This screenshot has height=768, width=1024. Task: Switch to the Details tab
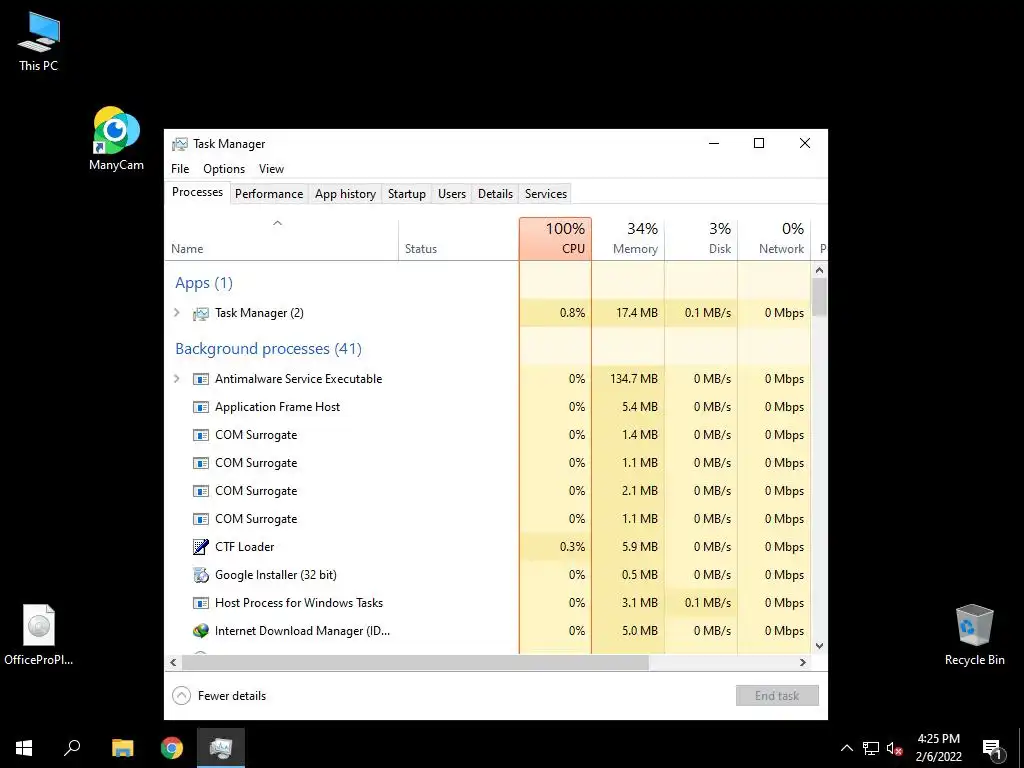tap(495, 194)
